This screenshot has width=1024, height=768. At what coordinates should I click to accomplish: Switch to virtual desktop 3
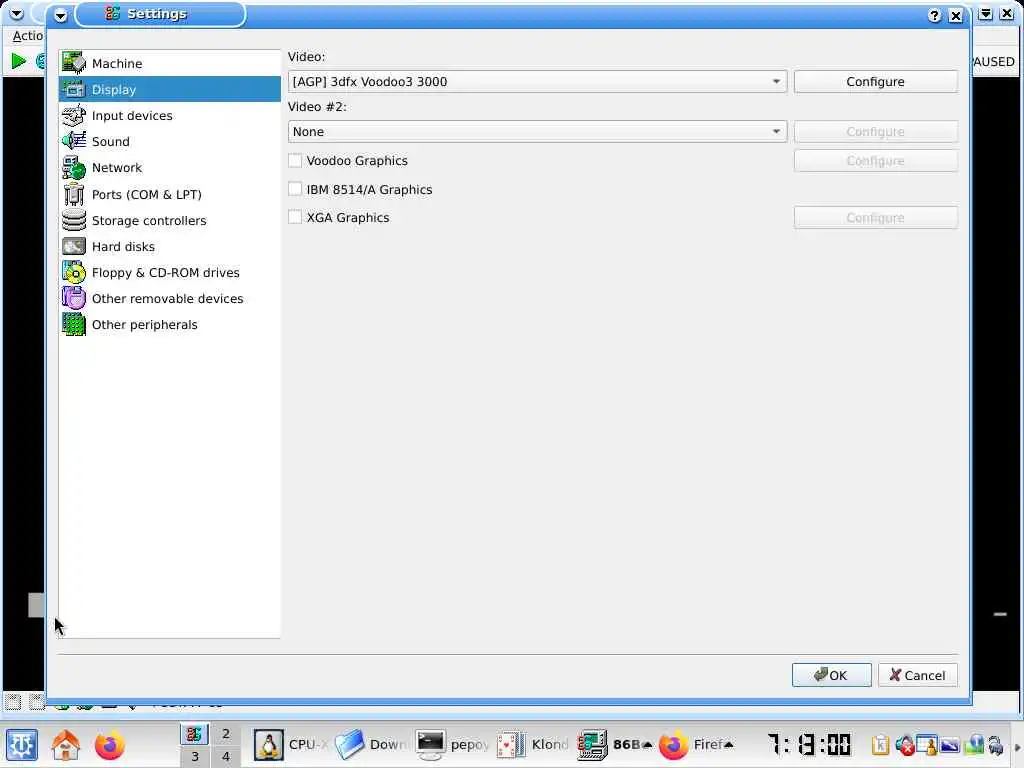pos(195,756)
